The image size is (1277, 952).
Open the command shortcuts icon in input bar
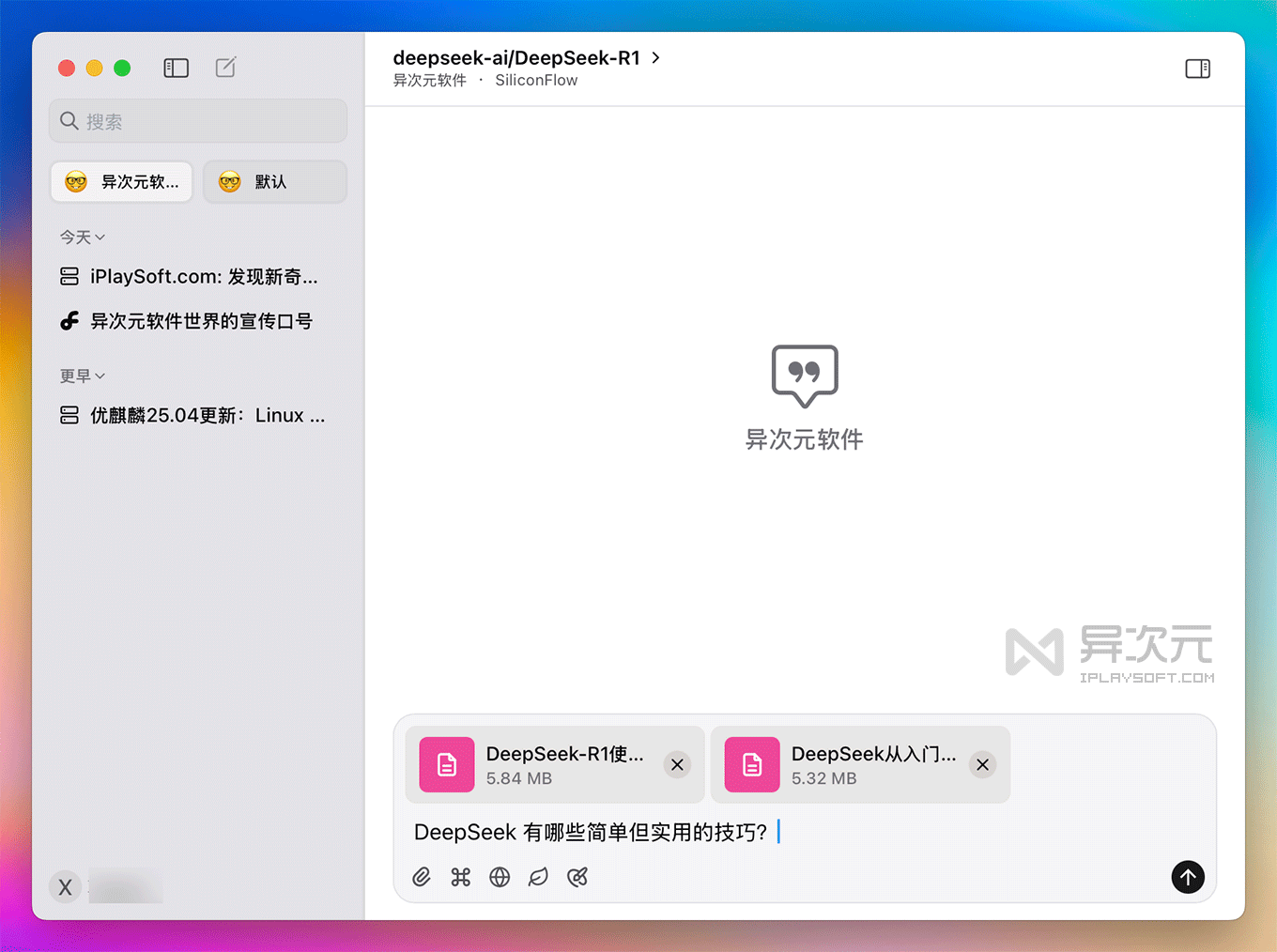point(460,877)
